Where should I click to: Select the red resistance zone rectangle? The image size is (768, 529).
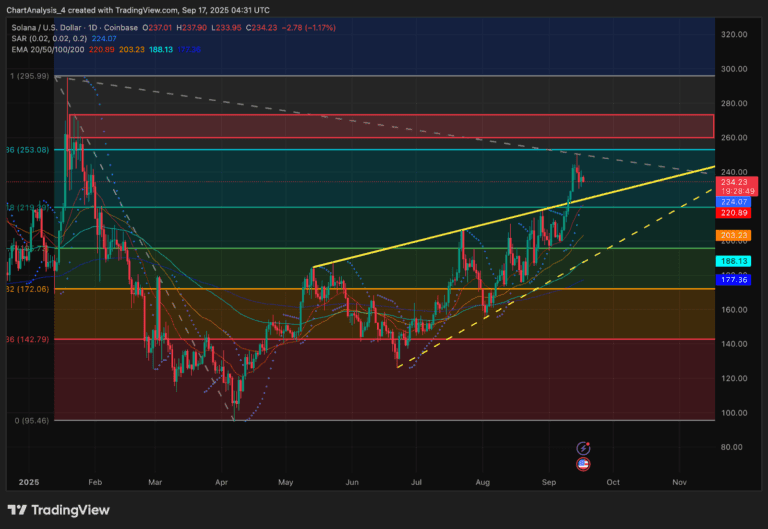pyautogui.click(x=392, y=126)
